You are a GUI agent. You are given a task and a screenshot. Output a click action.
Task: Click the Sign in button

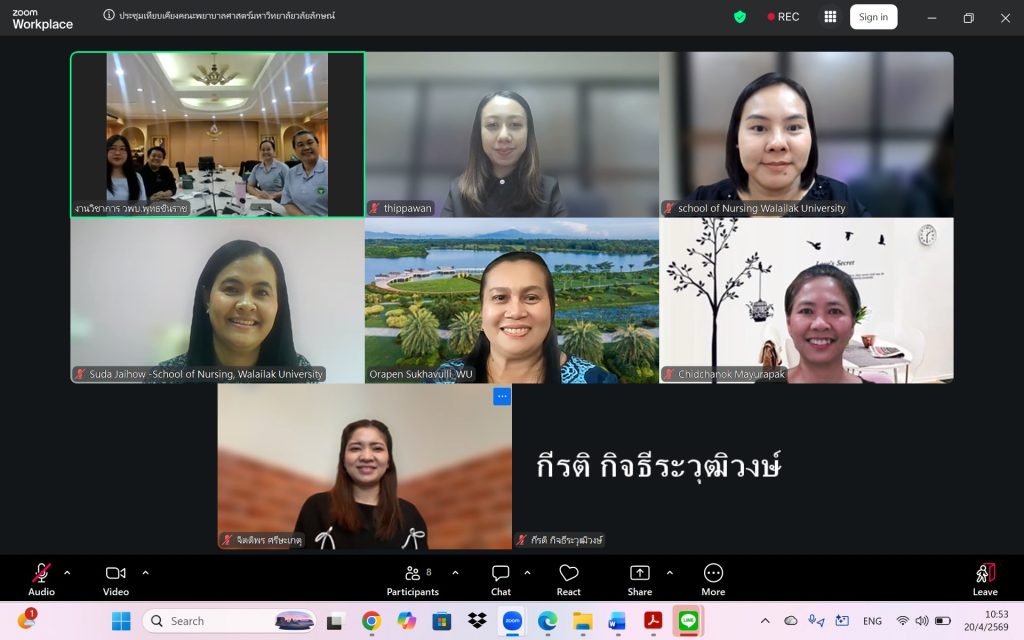pyautogui.click(x=872, y=17)
